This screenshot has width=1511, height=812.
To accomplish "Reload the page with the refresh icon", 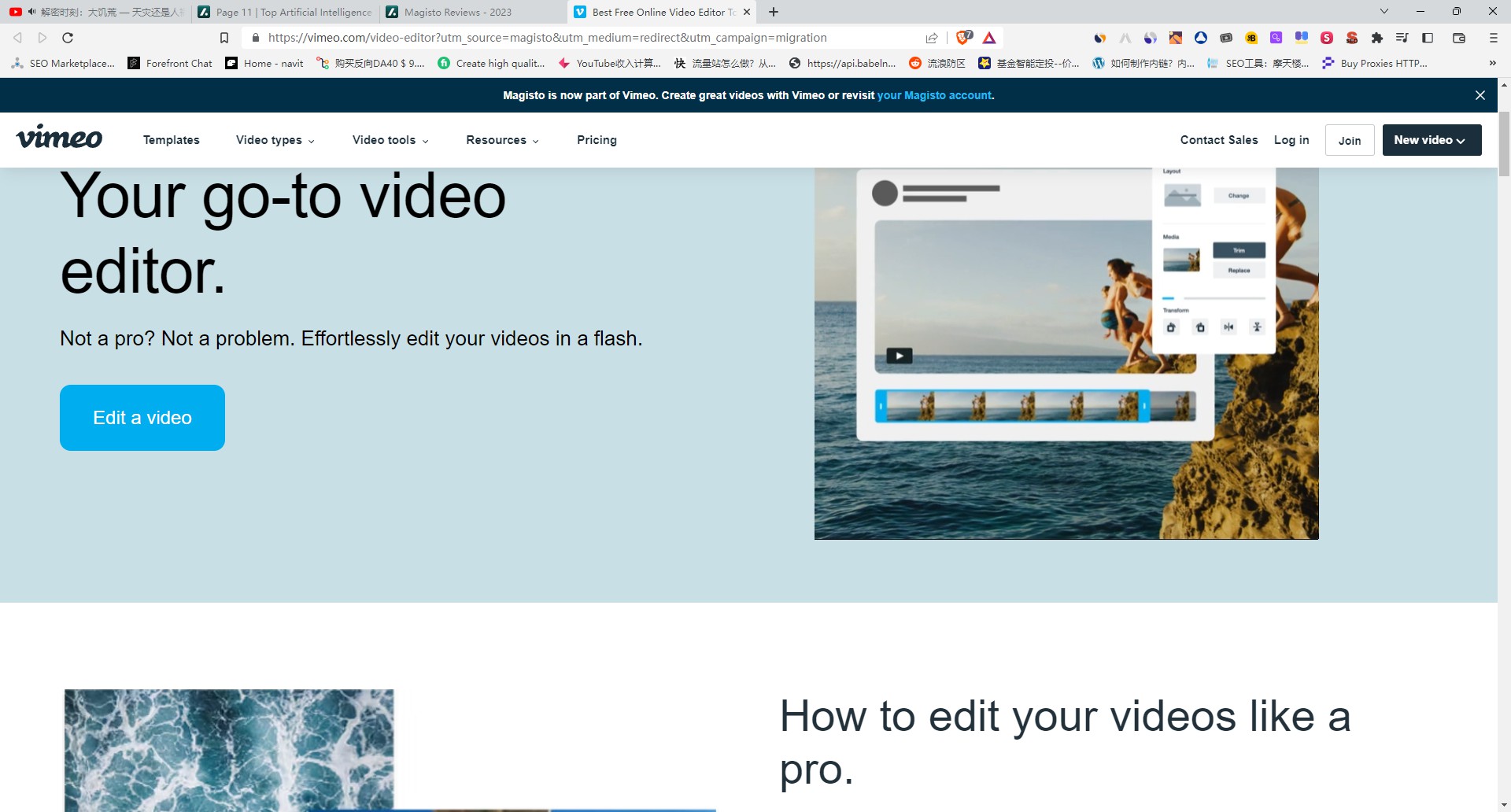I will click(x=68, y=38).
